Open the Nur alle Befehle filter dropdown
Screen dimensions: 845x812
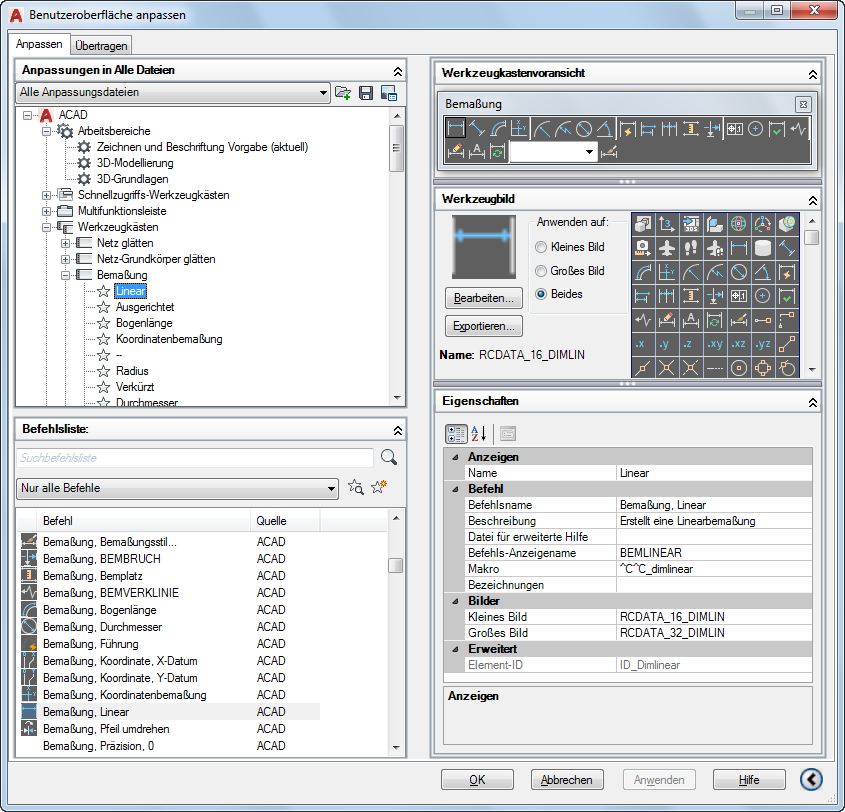(x=330, y=489)
